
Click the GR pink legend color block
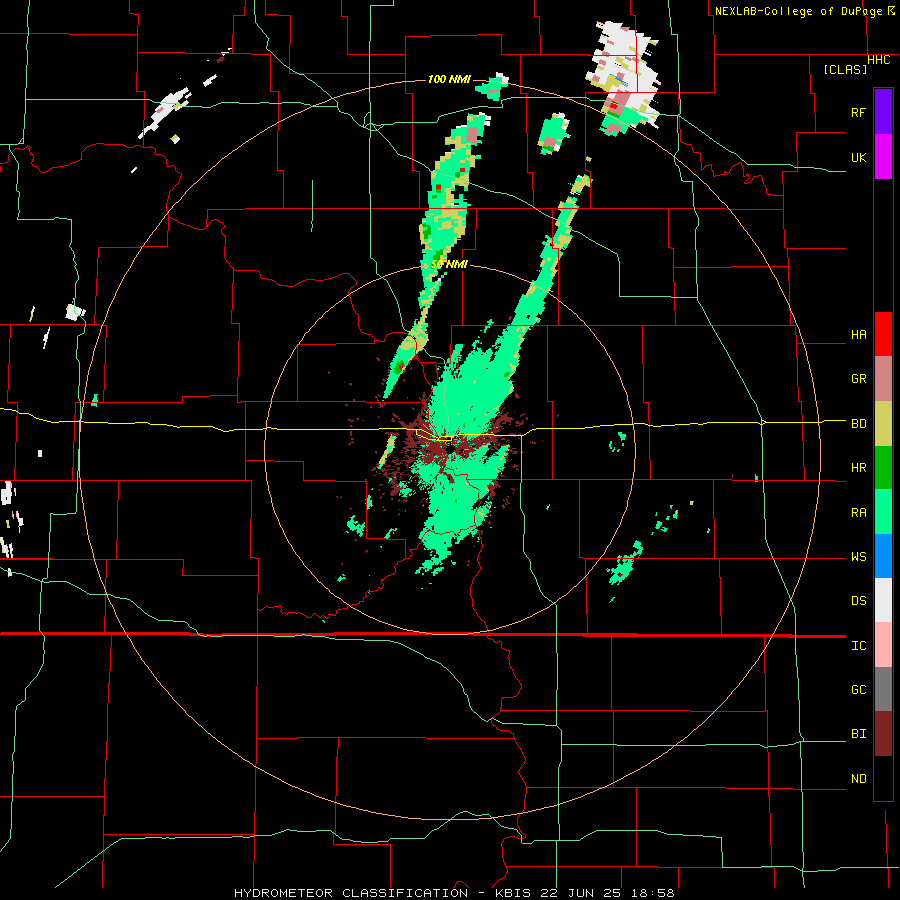pyautogui.click(x=883, y=379)
